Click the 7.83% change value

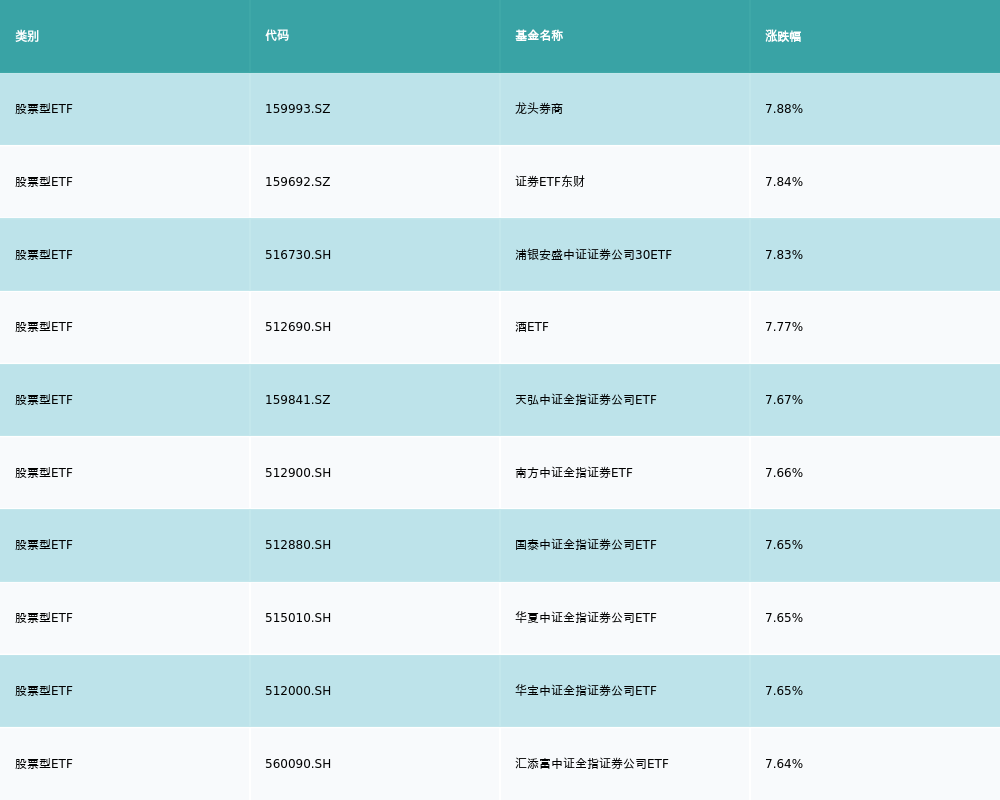click(x=784, y=255)
